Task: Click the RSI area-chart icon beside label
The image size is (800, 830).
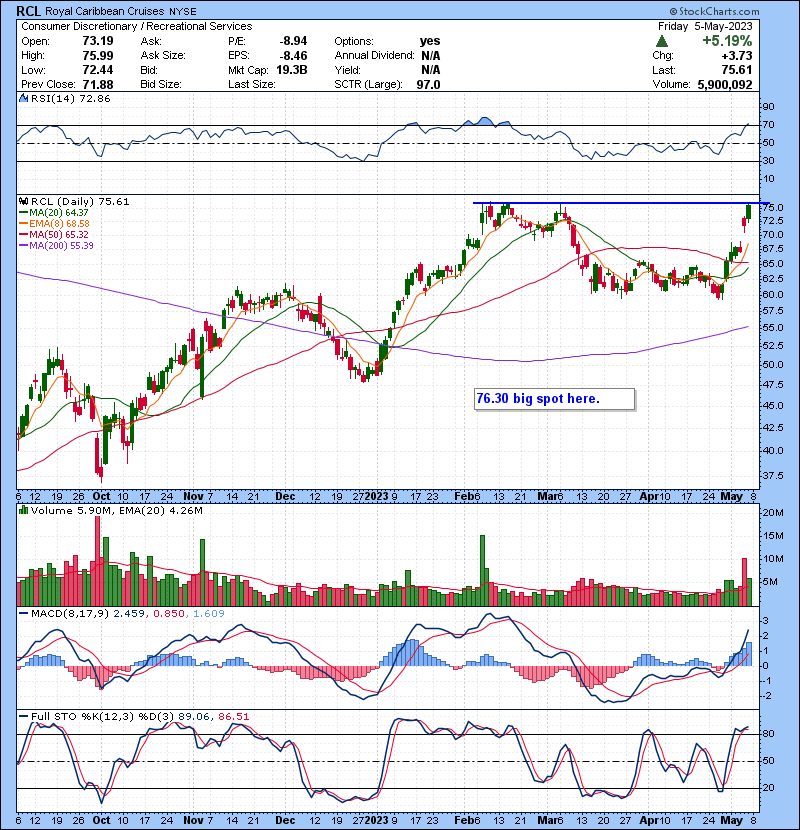Action: click(23, 98)
